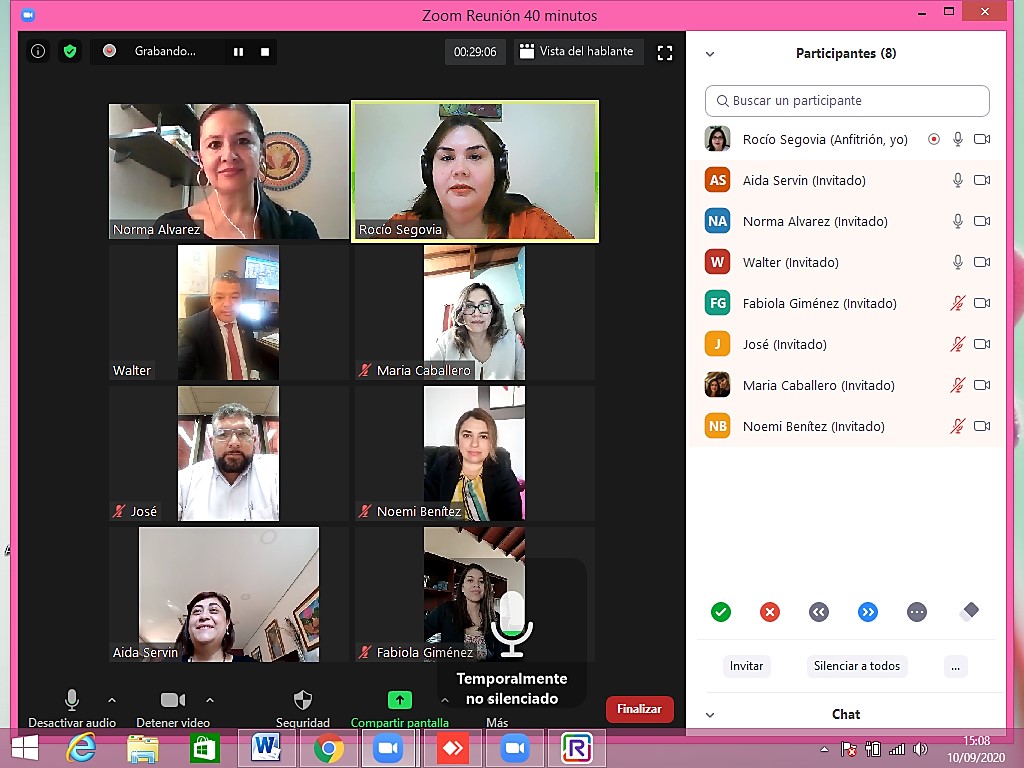Open the meeting information icon
1024x768 pixels.
pyautogui.click(x=38, y=51)
